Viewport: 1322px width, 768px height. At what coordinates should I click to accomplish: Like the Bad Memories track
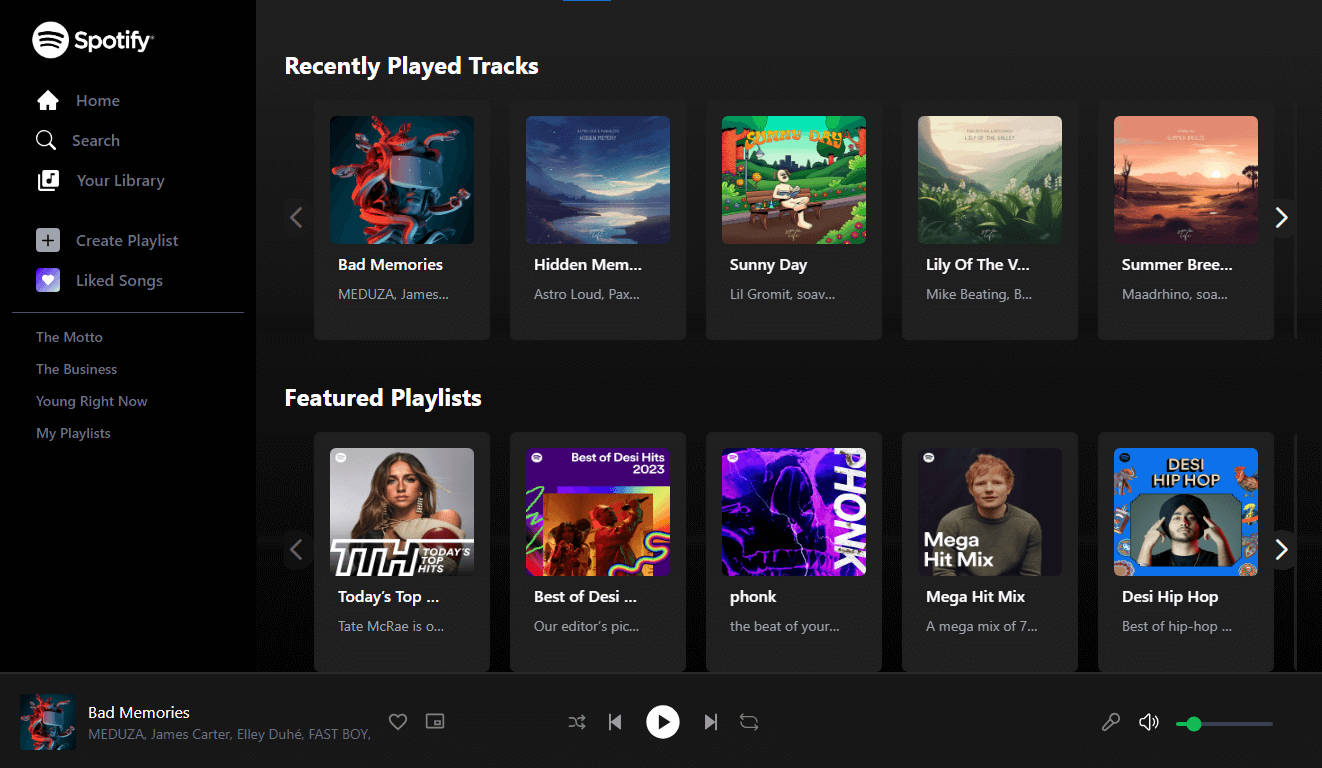pos(398,721)
